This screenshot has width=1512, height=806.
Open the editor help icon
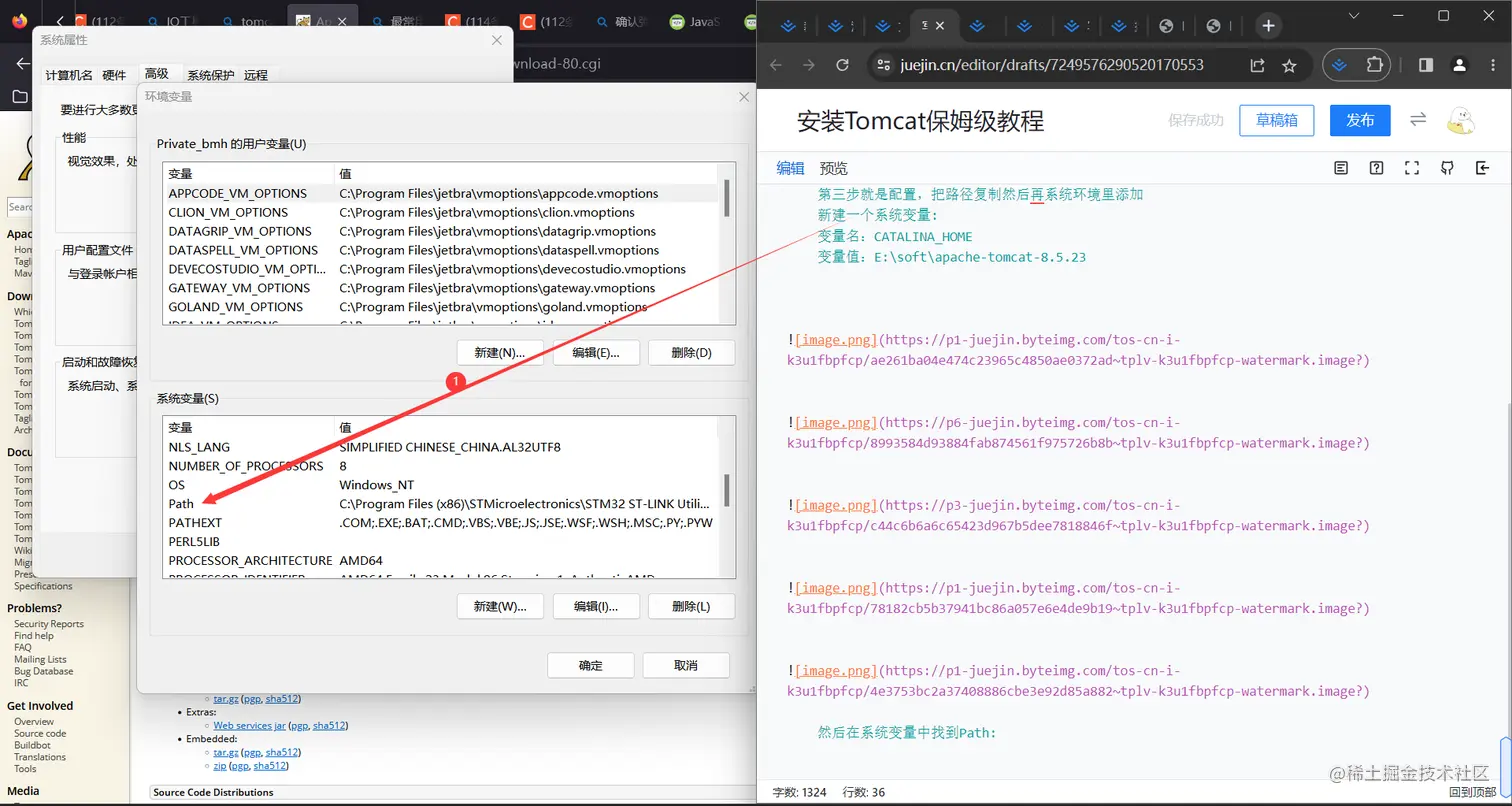pos(1377,168)
